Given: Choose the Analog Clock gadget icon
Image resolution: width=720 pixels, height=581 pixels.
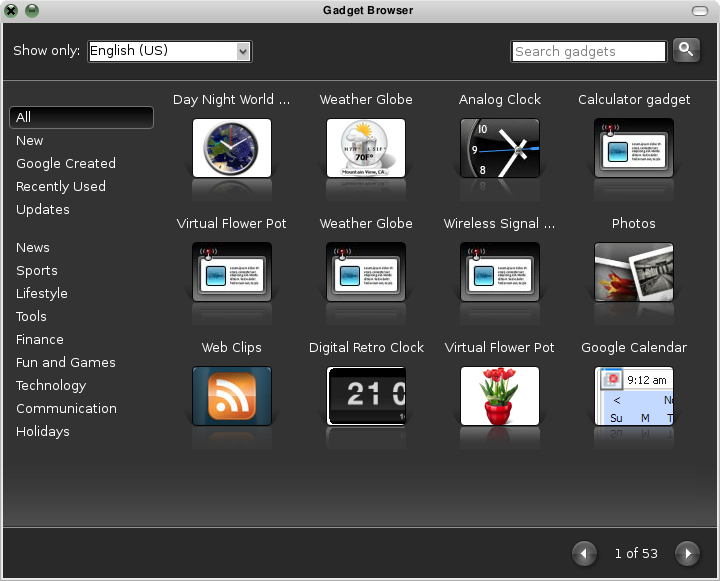Looking at the screenshot, I should (500, 148).
